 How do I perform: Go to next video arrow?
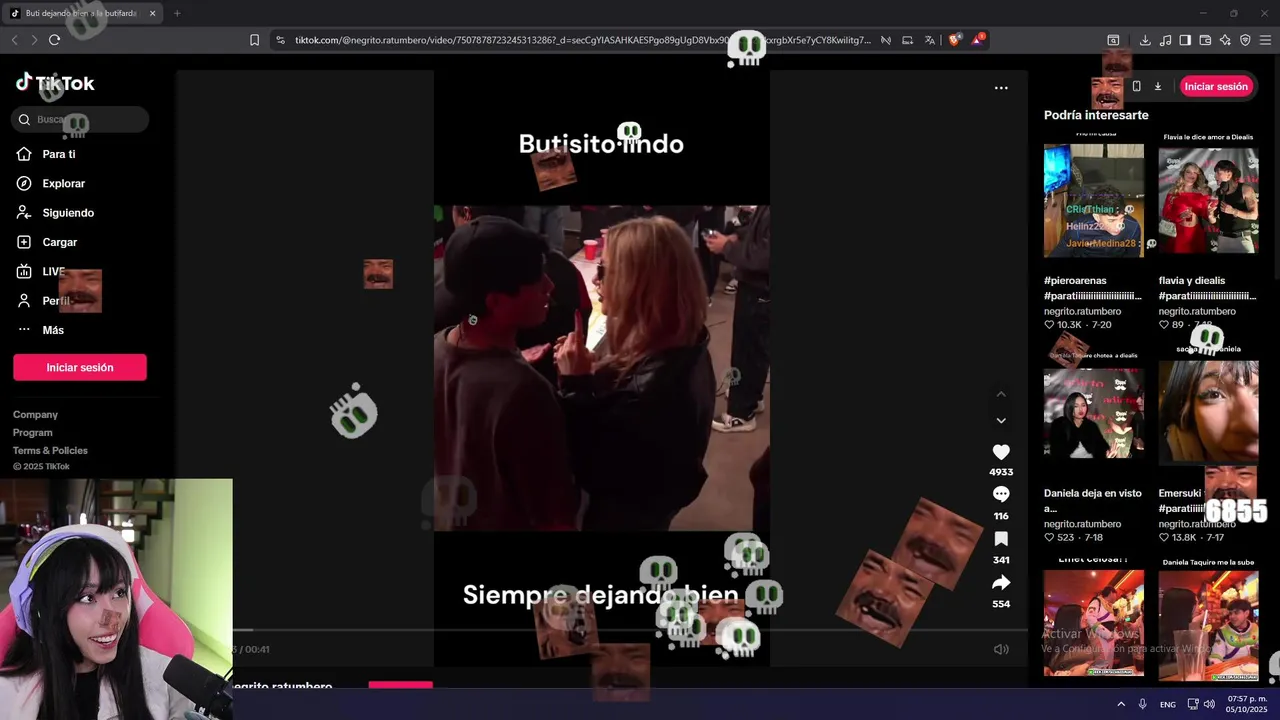click(1001, 420)
